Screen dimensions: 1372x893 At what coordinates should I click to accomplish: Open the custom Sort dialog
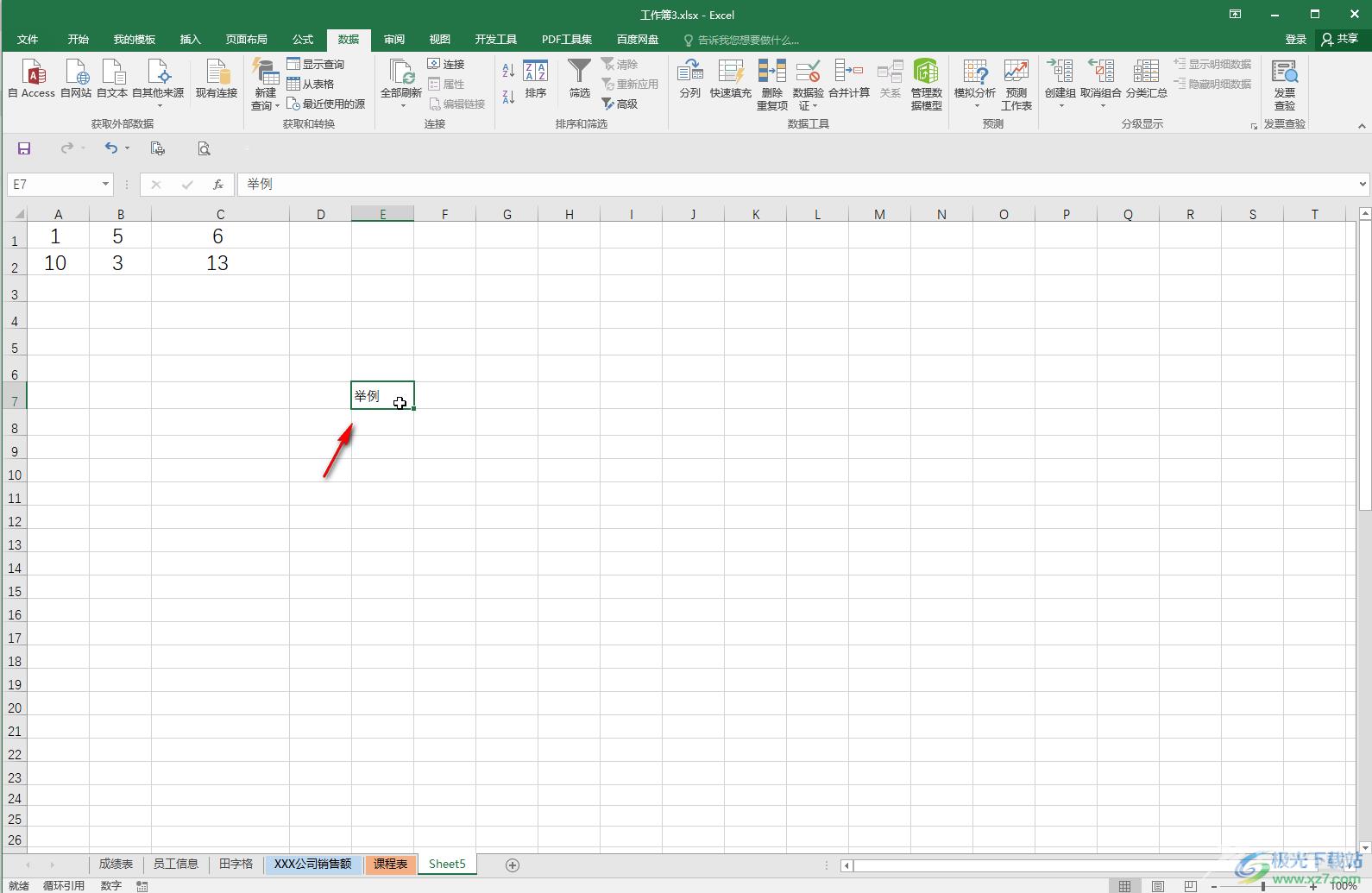pos(536,79)
